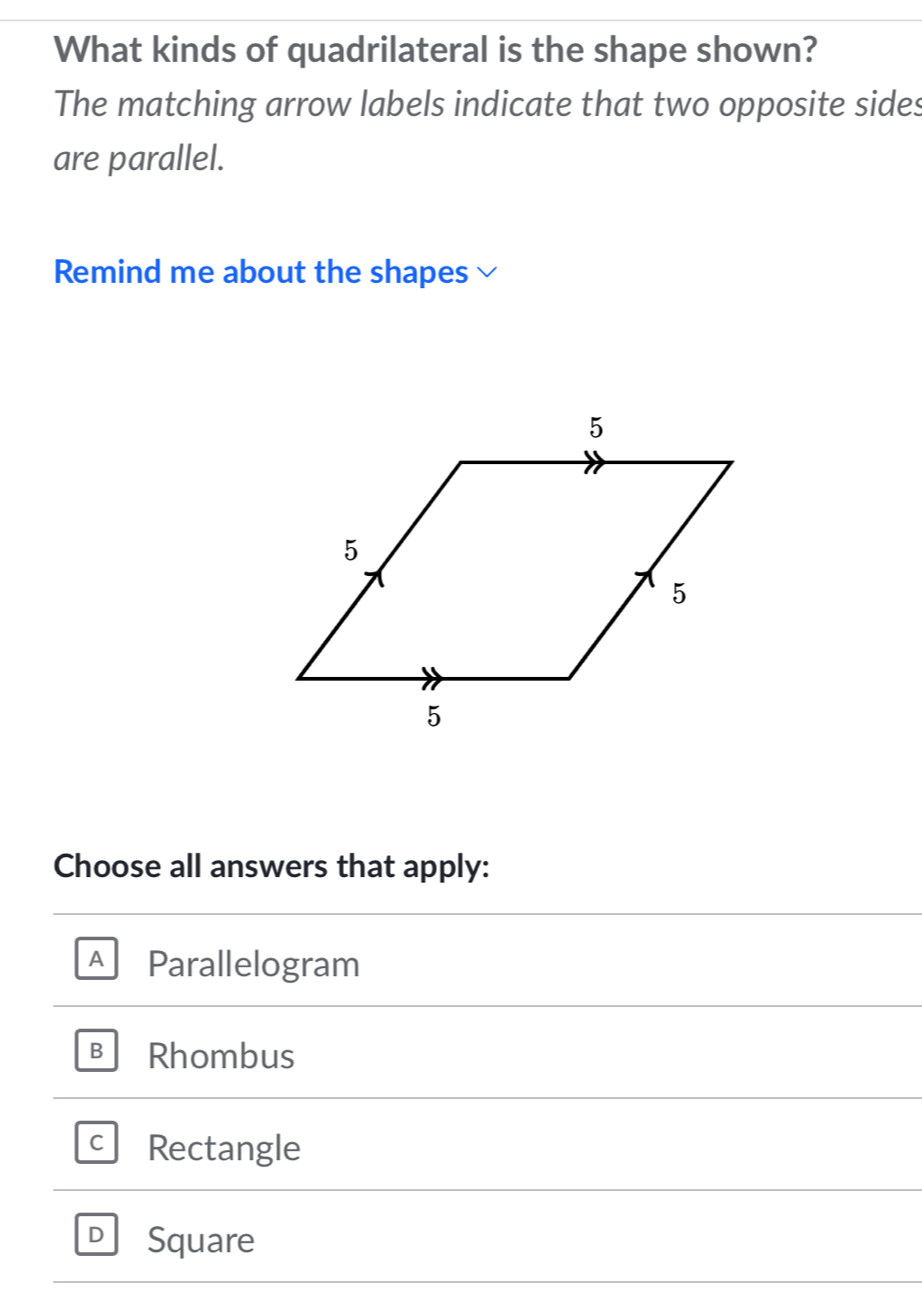Click the '5' label beside the right side

(x=679, y=594)
